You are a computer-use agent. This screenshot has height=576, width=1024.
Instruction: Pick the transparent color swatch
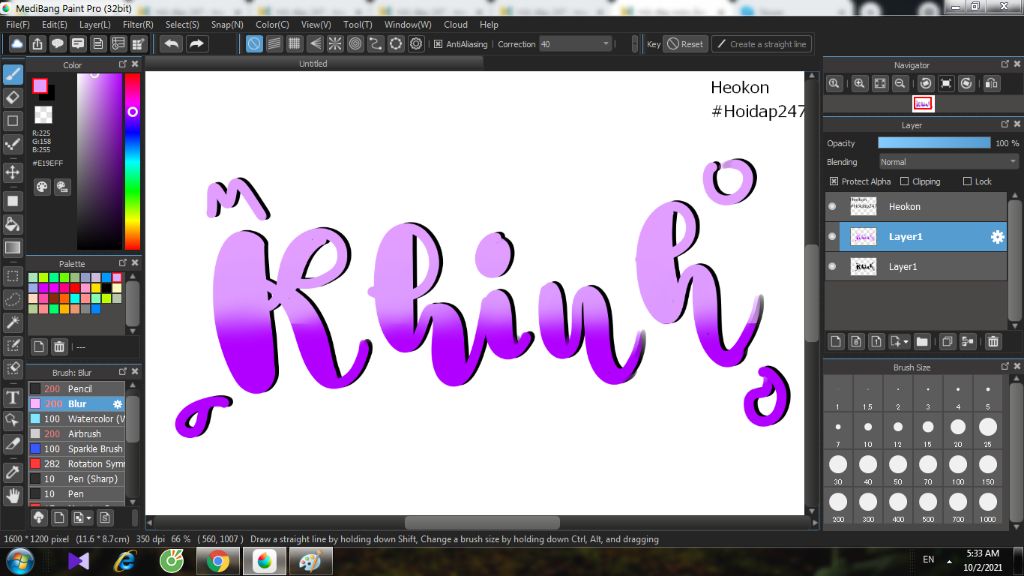point(43,115)
